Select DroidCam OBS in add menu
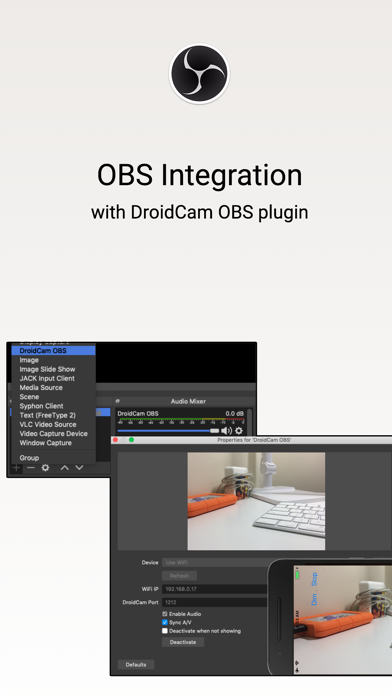Image resolution: width=392 pixels, height=696 pixels. coord(54,351)
